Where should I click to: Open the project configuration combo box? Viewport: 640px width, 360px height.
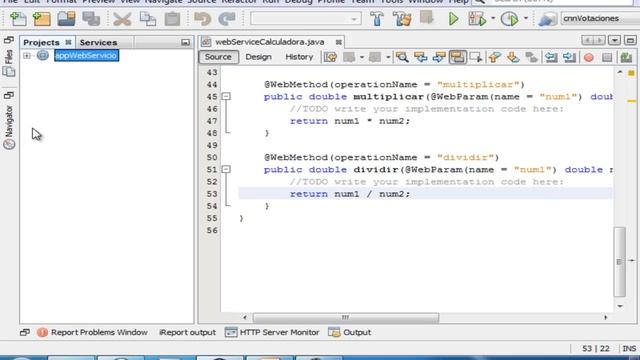(x=306, y=19)
